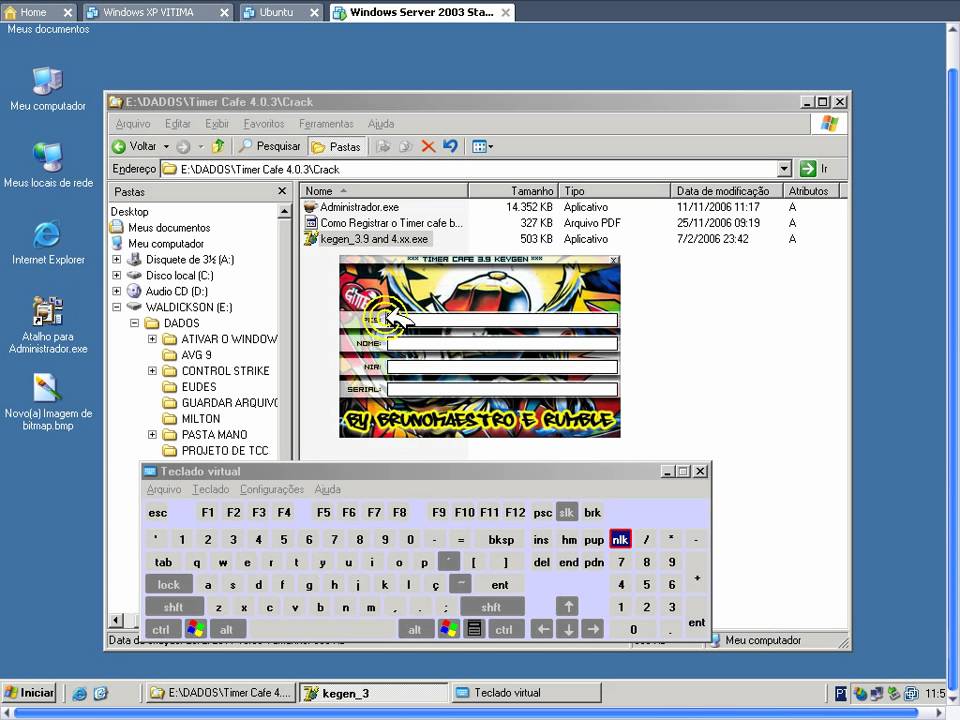Click the NIR input field in keygen

(502, 367)
